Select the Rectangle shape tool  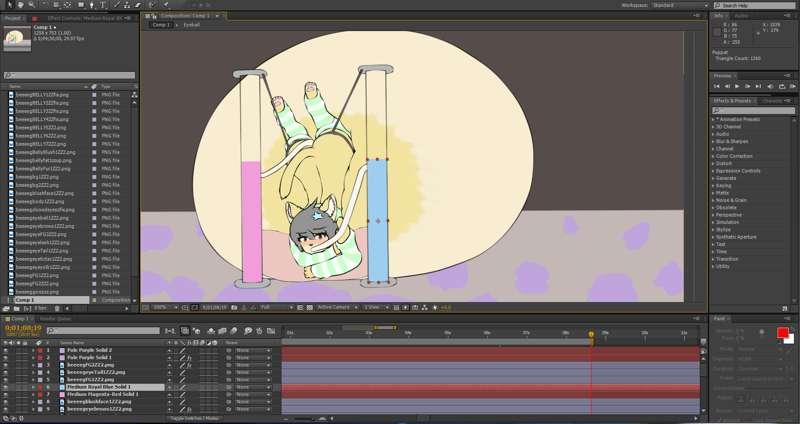click(81, 5)
